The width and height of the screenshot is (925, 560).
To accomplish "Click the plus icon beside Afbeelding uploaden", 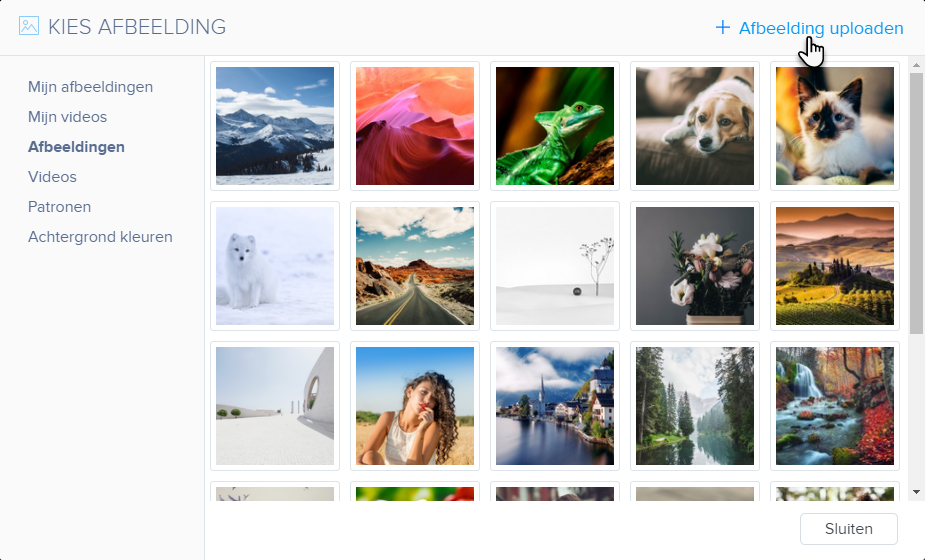I will pyautogui.click(x=723, y=27).
